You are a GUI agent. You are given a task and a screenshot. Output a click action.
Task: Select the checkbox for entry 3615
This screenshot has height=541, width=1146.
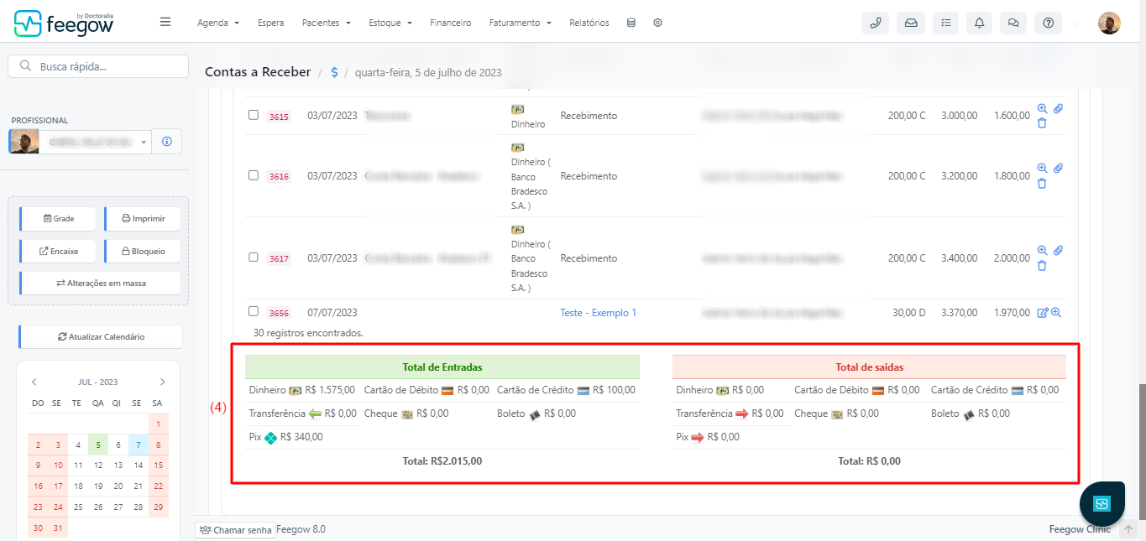253,115
